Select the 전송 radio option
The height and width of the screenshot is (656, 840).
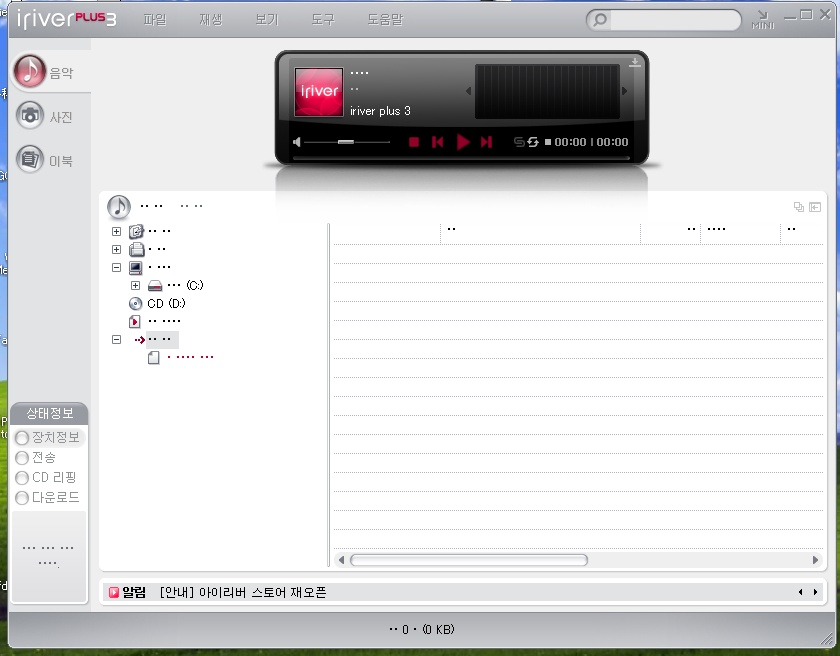click(x=35, y=458)
